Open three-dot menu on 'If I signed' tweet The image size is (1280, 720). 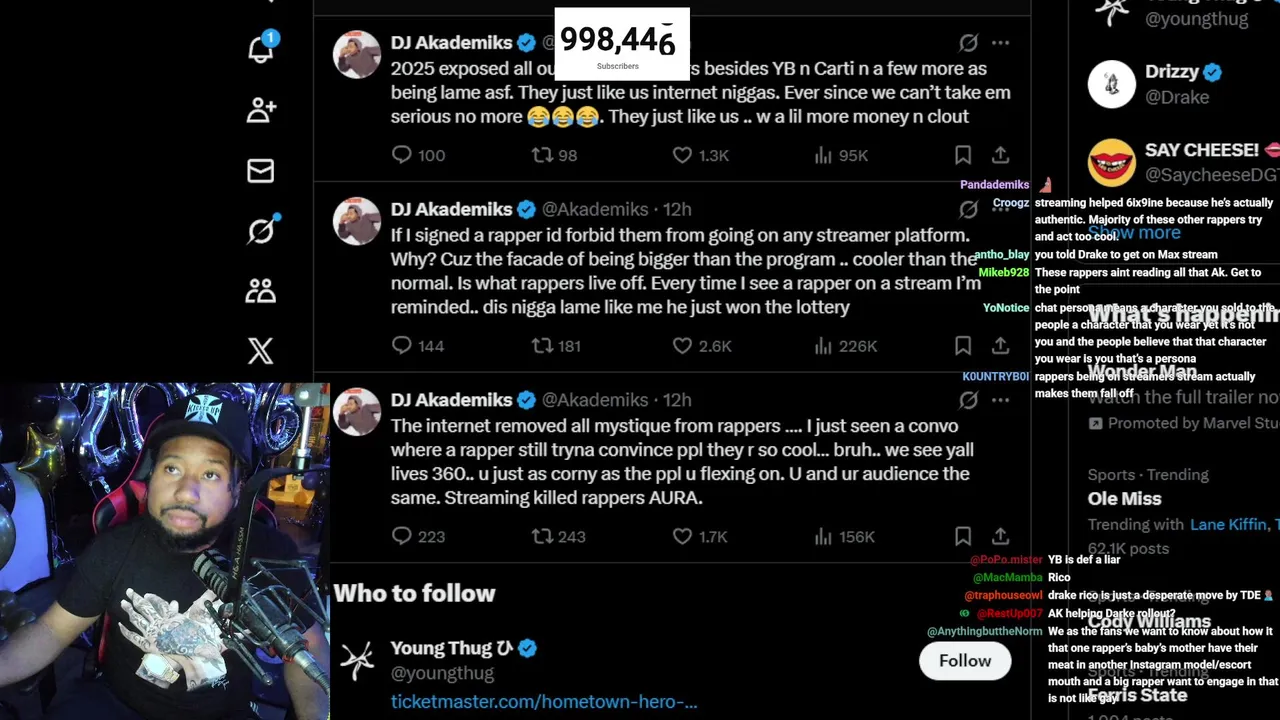pos(1000,209)
